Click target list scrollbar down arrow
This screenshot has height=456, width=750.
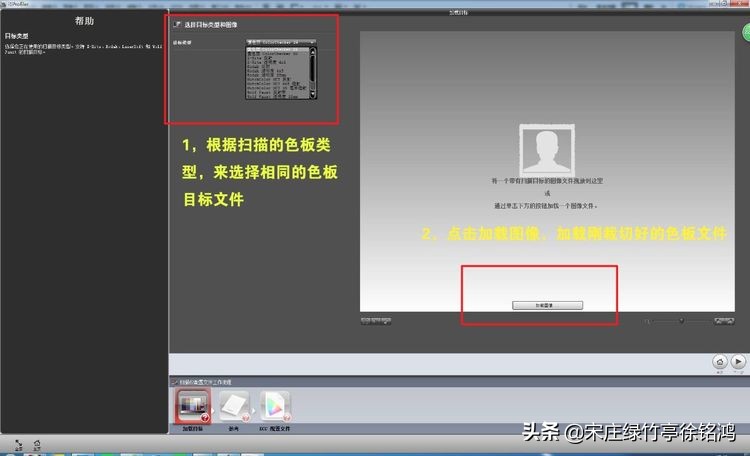[x=313, y=95]
